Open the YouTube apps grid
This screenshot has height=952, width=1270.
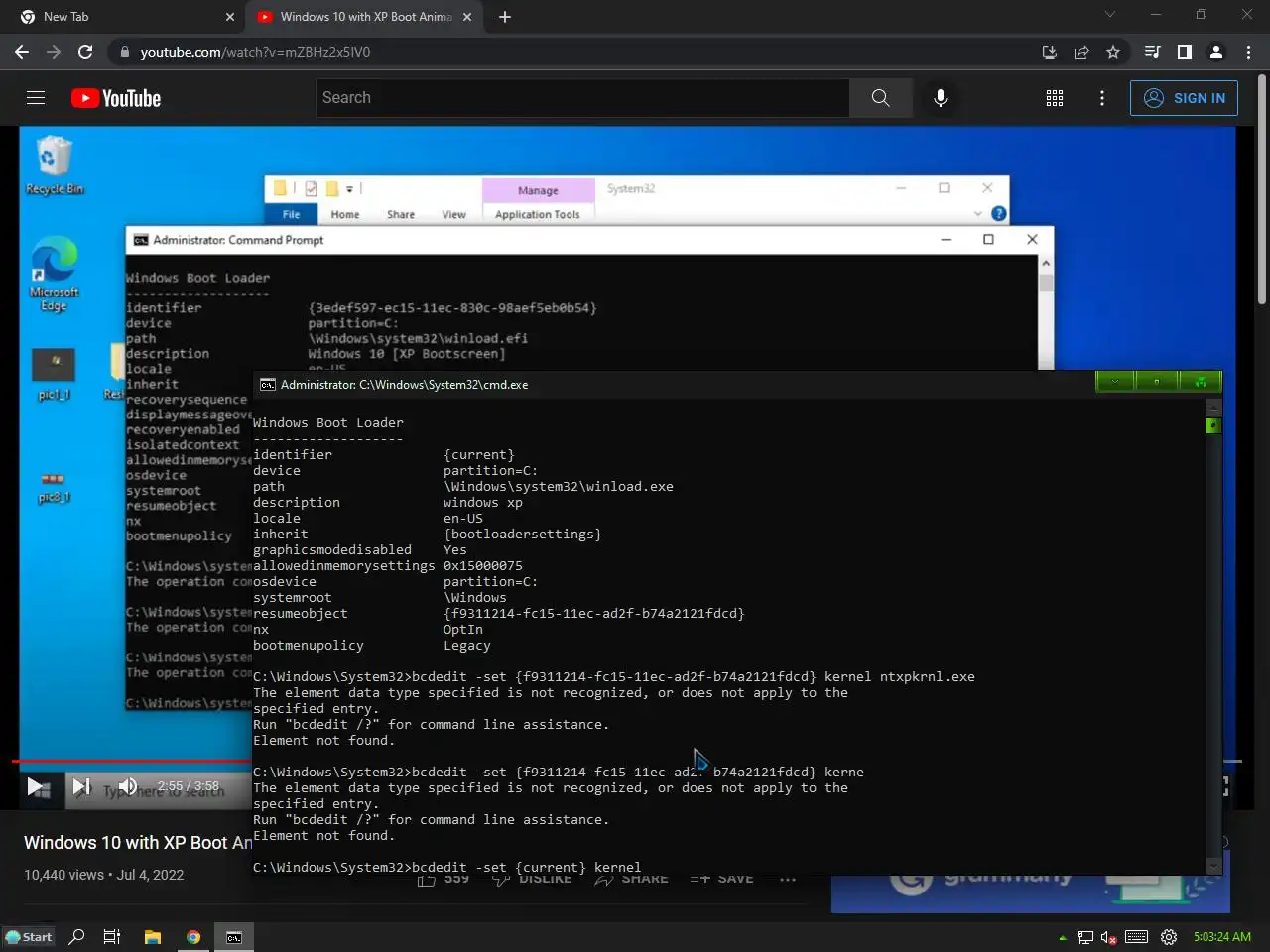(1055, 98)
